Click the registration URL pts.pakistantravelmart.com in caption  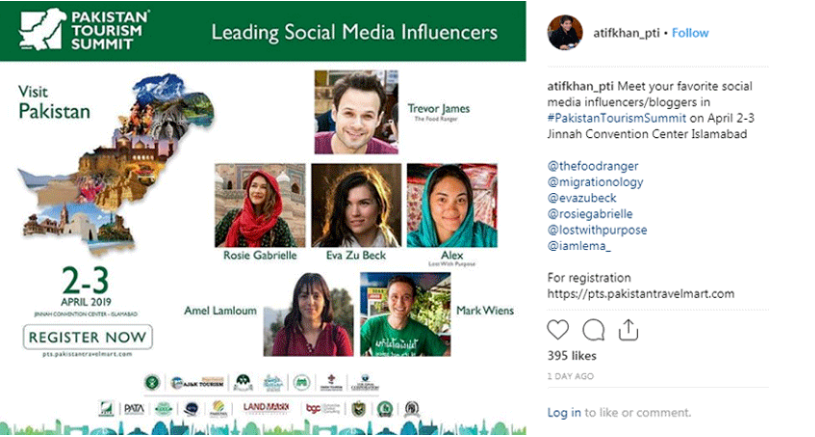click(x=640, y=294)
